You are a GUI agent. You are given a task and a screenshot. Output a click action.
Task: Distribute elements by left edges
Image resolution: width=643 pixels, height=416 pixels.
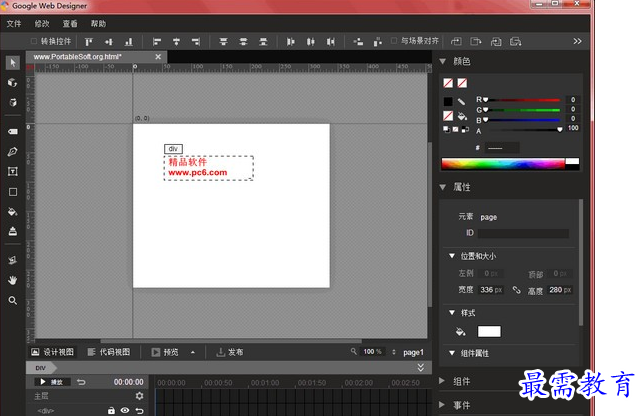tap(291, 41)
